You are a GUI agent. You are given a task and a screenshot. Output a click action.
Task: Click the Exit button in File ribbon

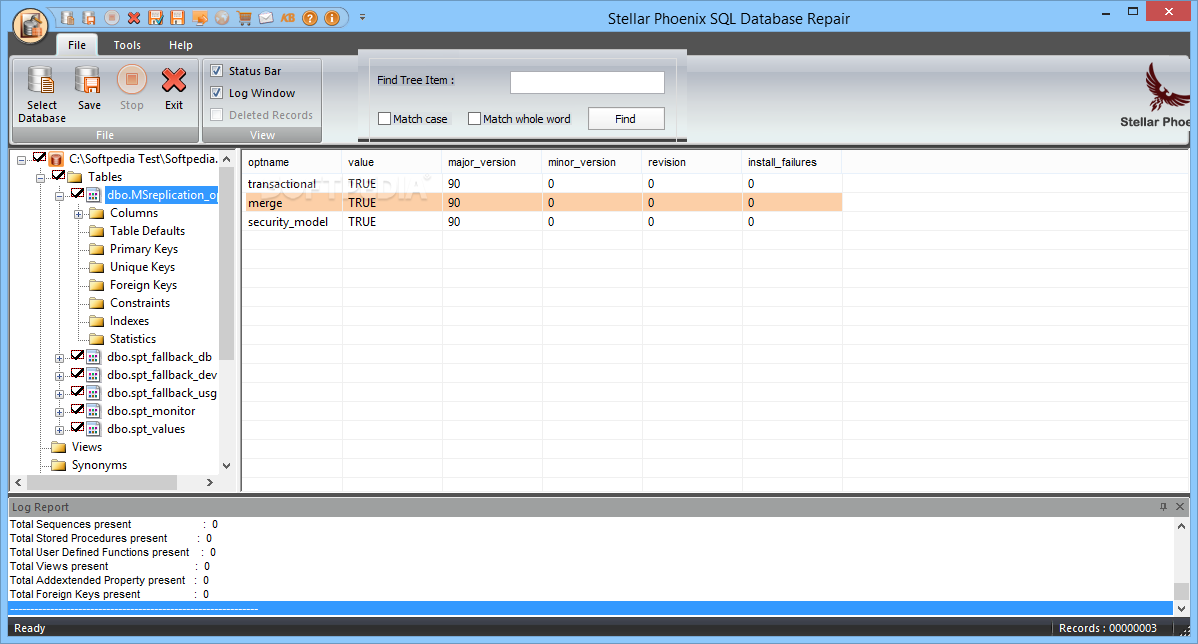click(174, 89)
